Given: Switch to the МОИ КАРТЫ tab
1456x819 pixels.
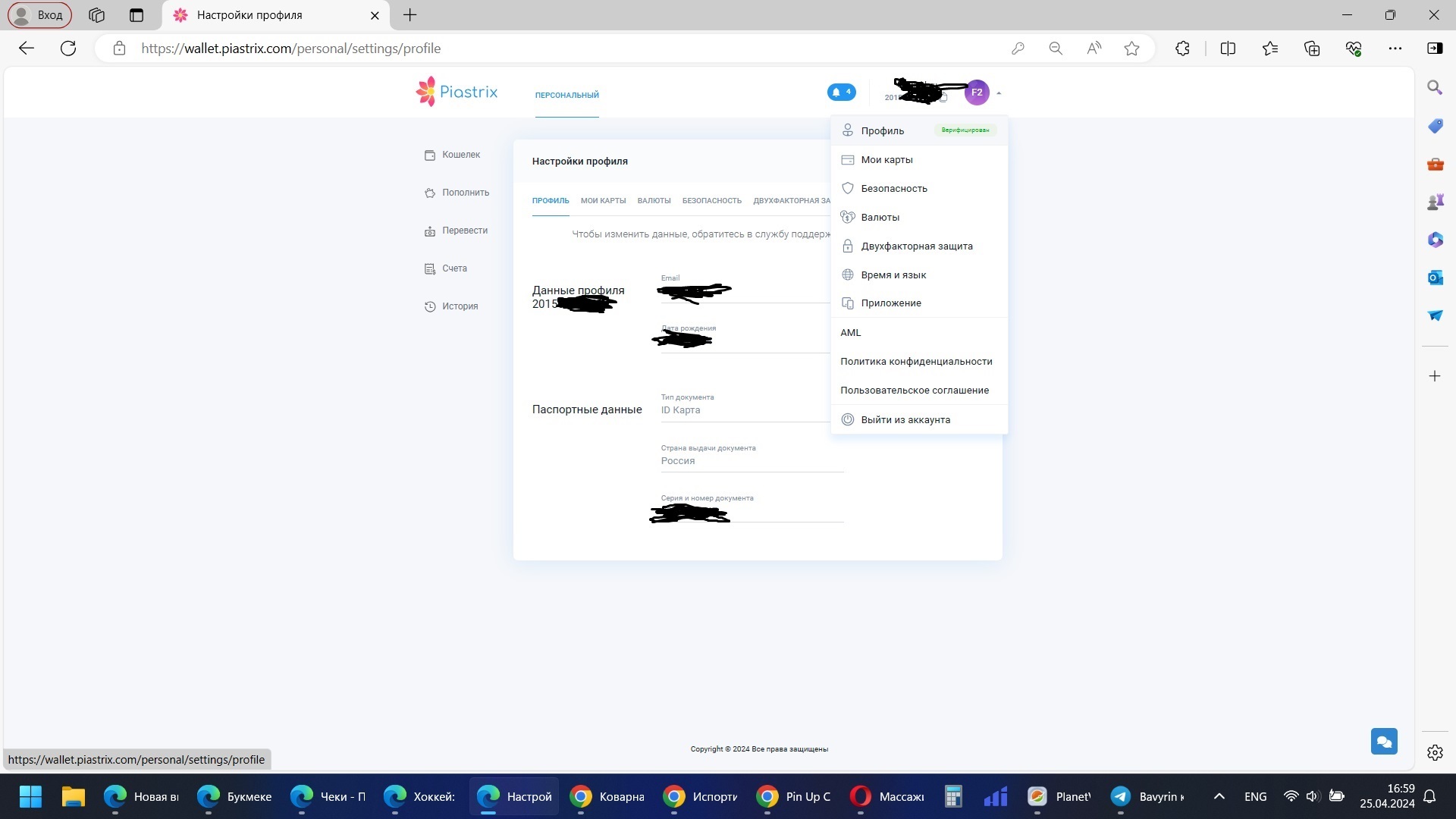Looking at the screenshot, I should point(603,201).
